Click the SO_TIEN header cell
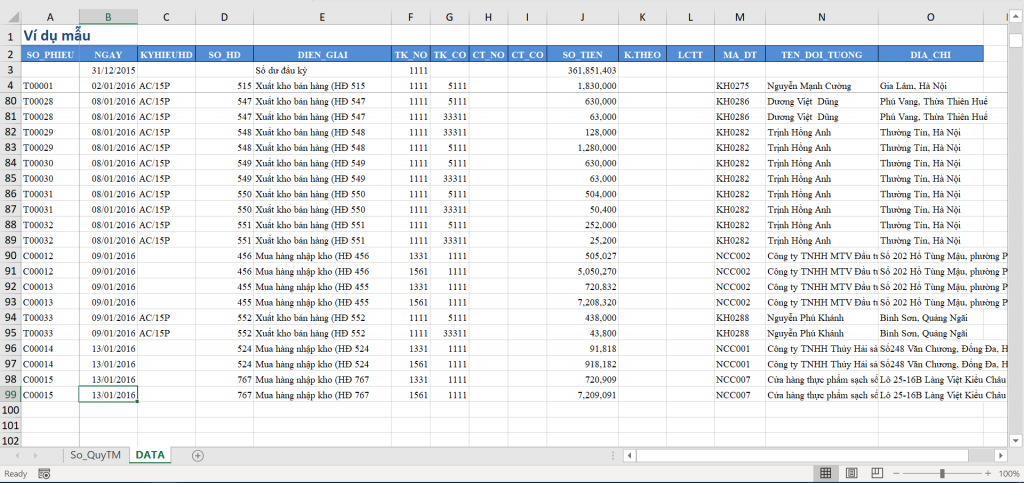The width and height of the screenshot is (1024, 483). point(582,55)
